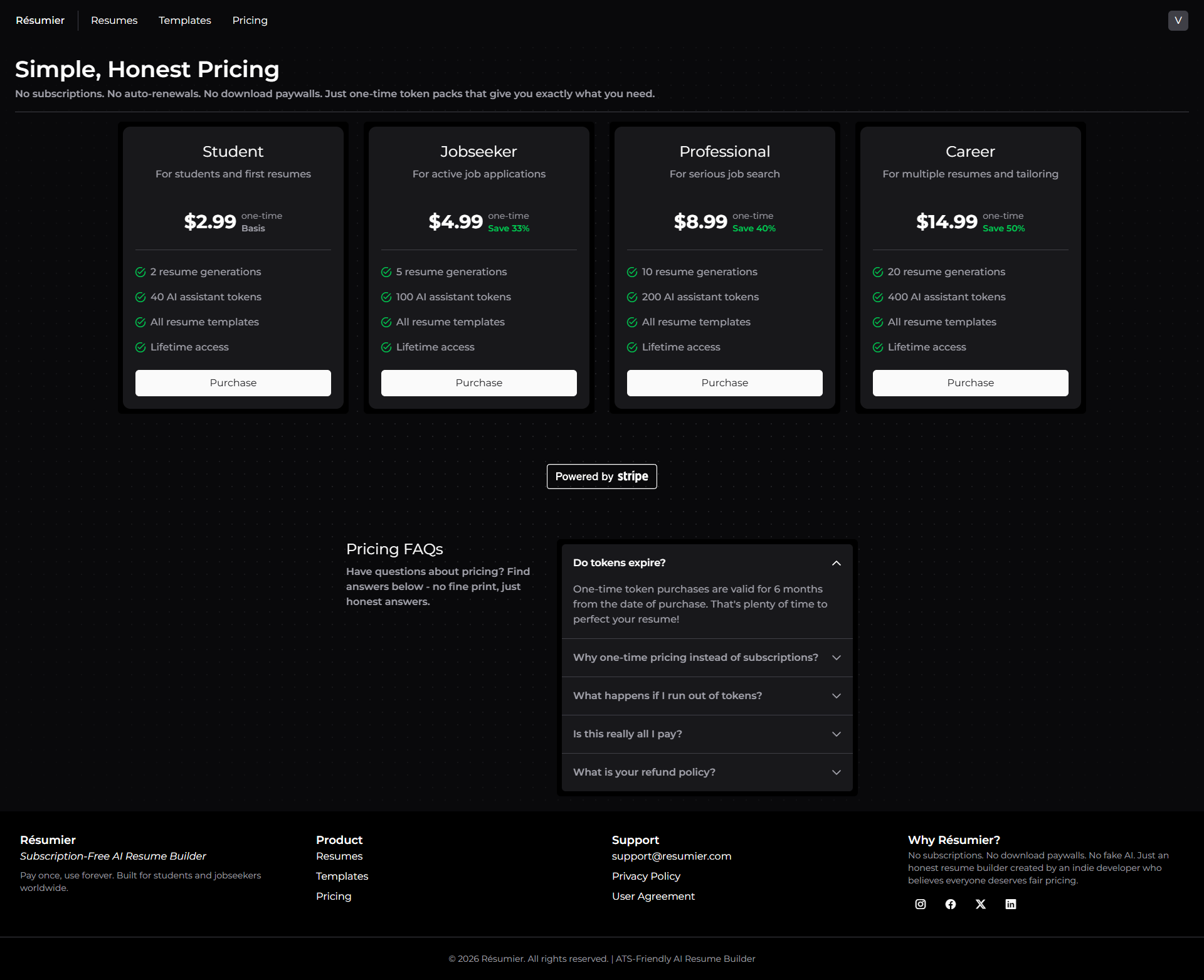Click the Powered by Stripe badge
1204x980 pixels.
click(601, 476)
